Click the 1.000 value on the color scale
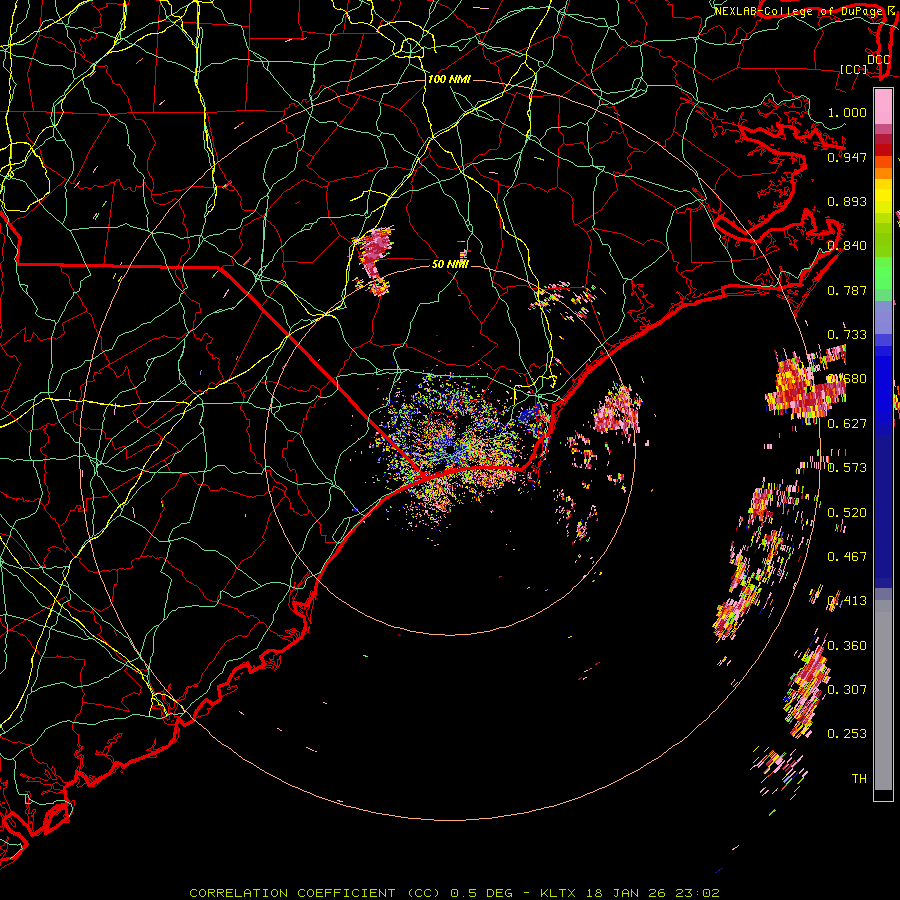Viewport: 900px width, 900px height. 847,112
